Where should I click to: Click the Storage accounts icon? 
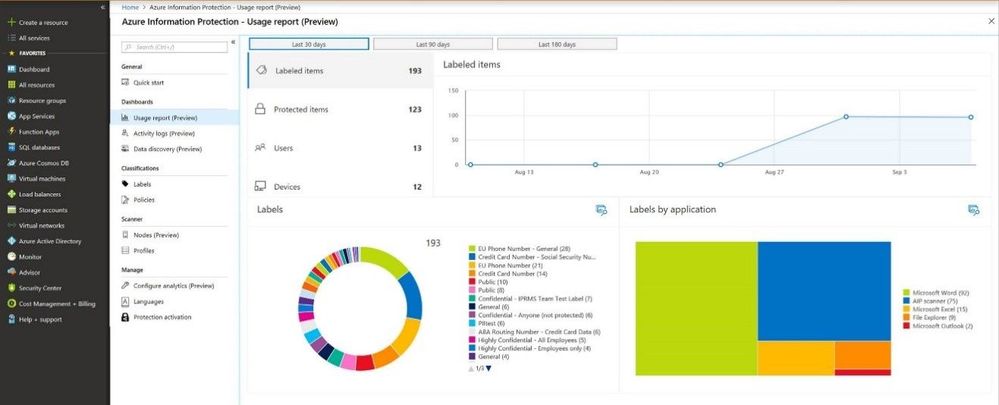point(11,210)
